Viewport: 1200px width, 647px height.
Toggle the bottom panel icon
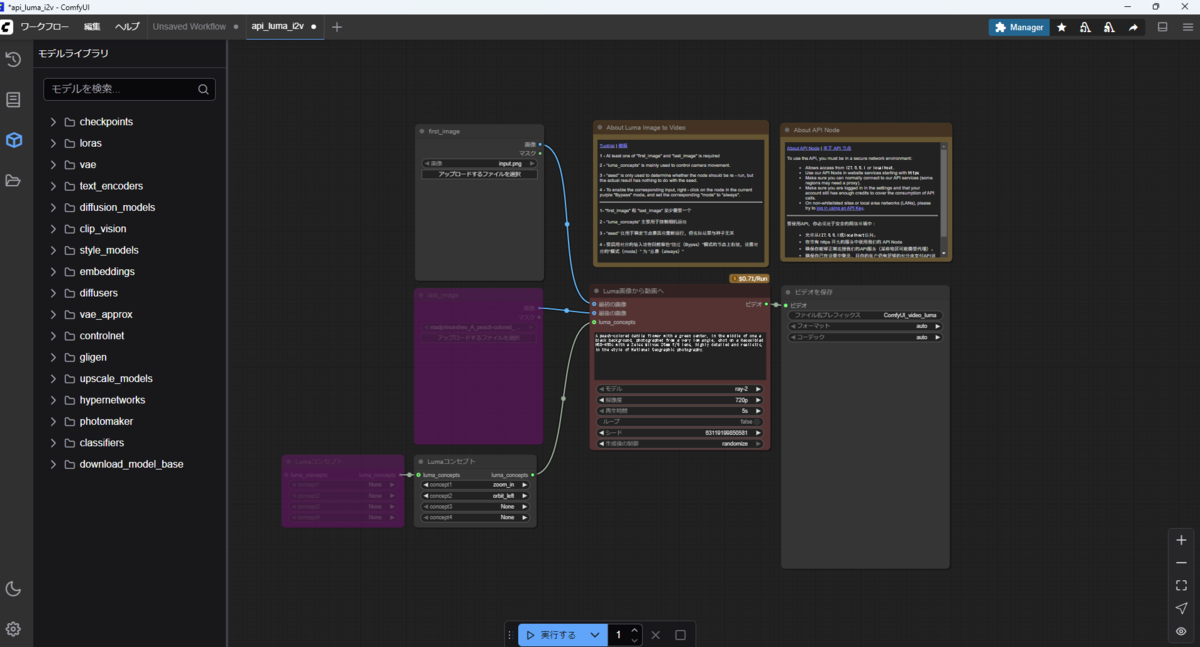pyautogui.click(x=1162, y=27)
